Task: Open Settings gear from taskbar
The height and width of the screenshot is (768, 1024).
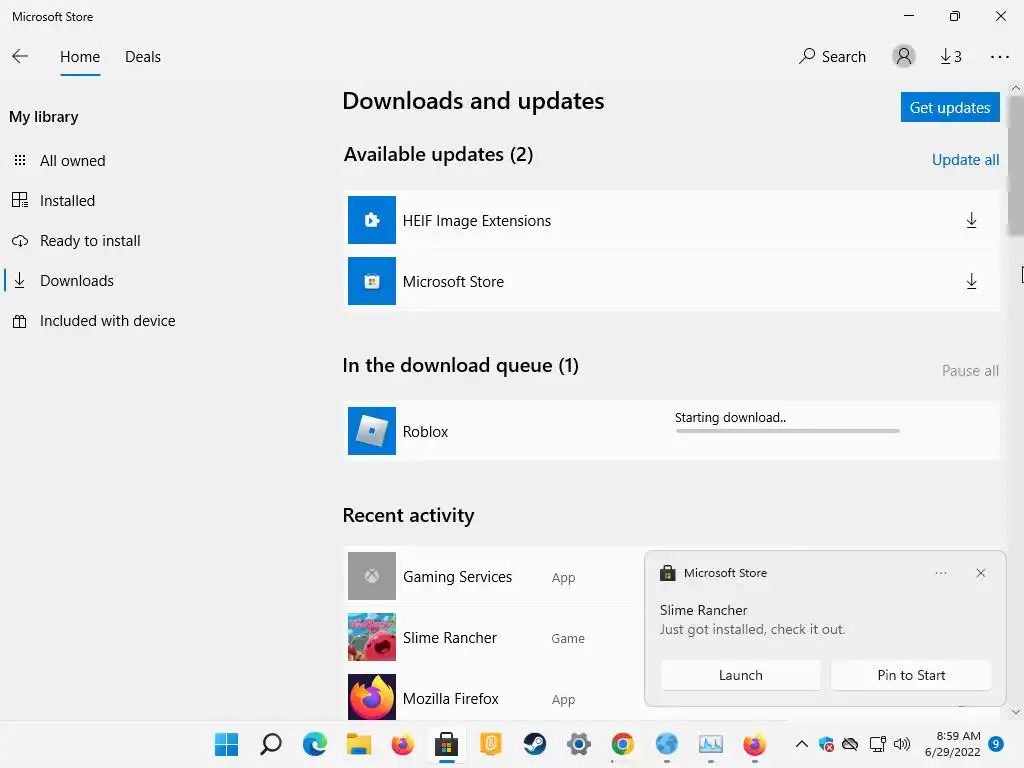Action: point(579,744)
